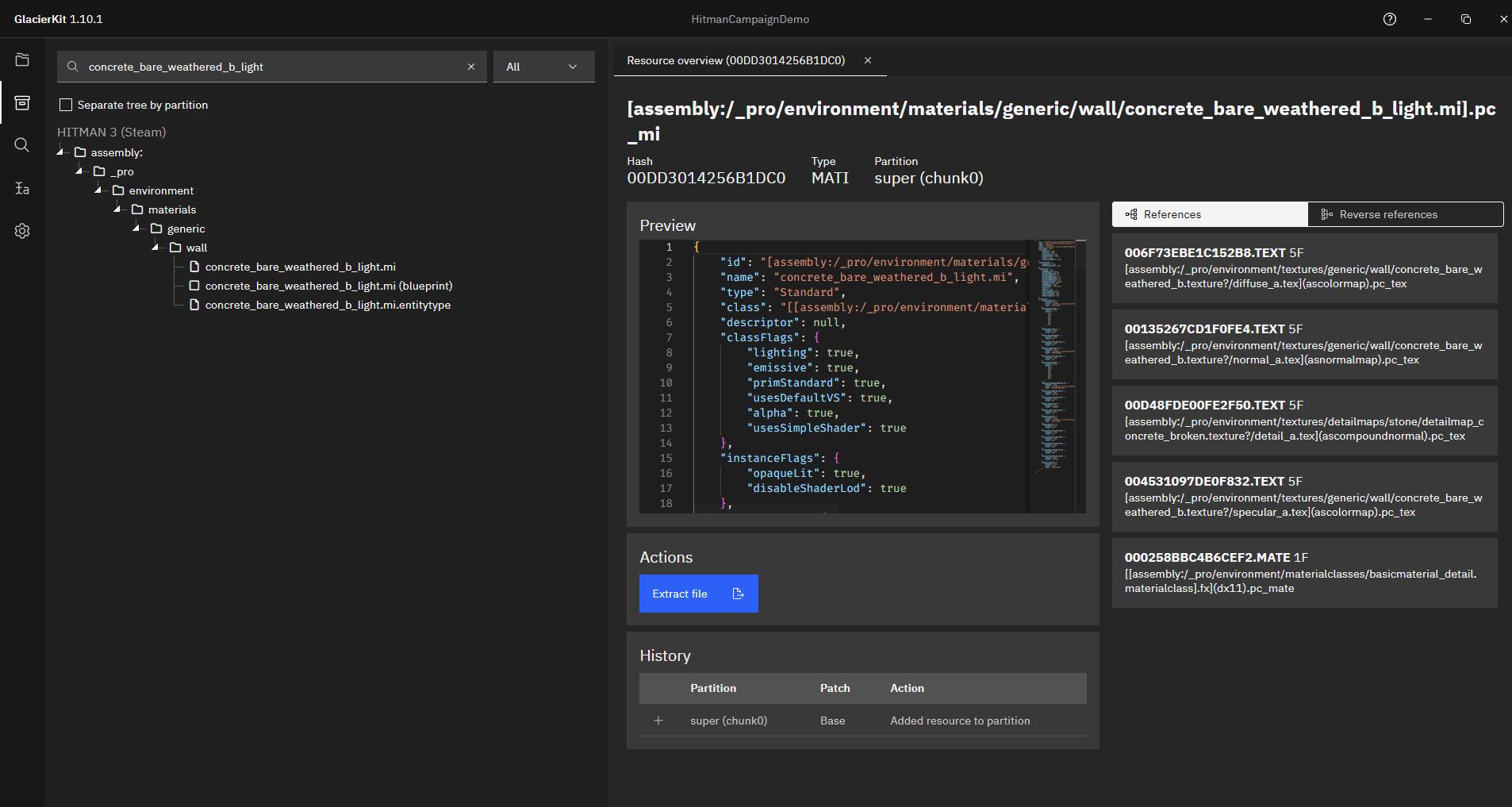This screenshot has height=807, width=1512.
Task: Open reference 006F73EBE1C152B8.TEXT diffuse texture
Action: 1305,268
